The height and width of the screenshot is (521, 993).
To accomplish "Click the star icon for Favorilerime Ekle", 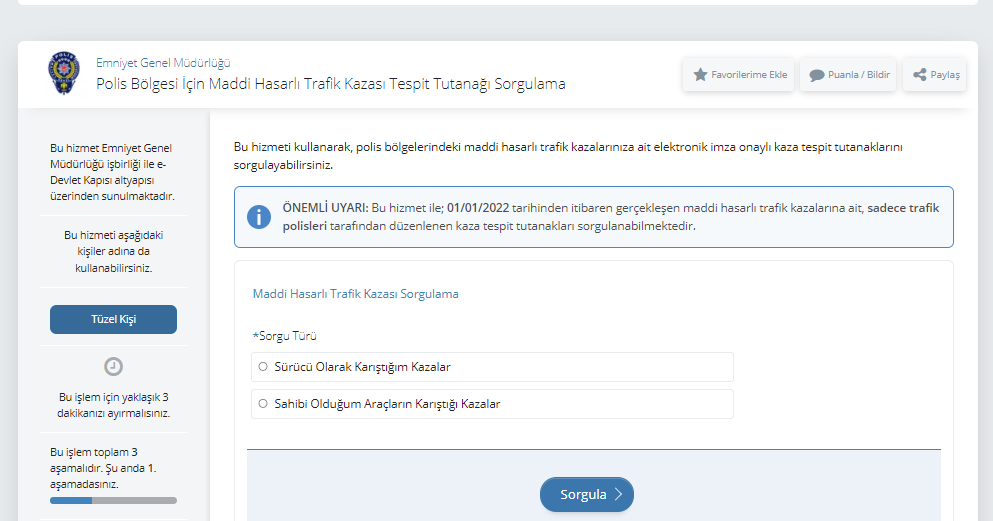I will coord(700,75).
